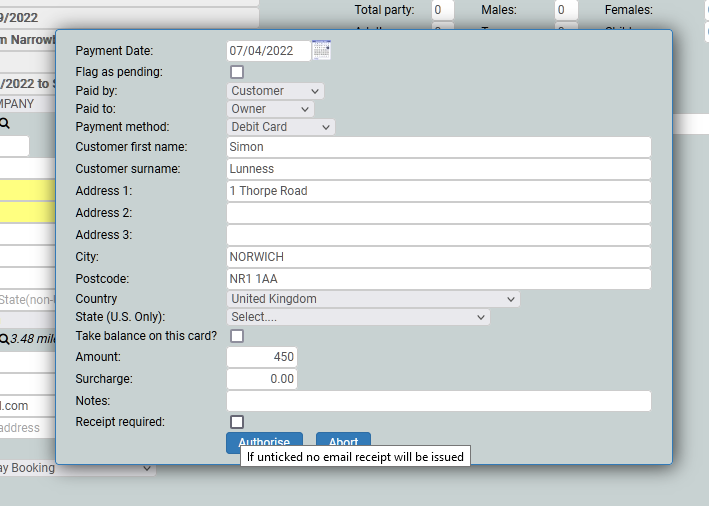
Task: Click the Amount input field
Action: [262, 357]
